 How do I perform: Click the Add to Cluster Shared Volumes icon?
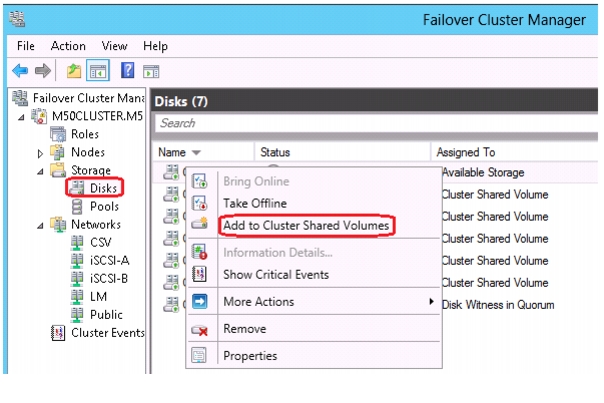point(200,223)
